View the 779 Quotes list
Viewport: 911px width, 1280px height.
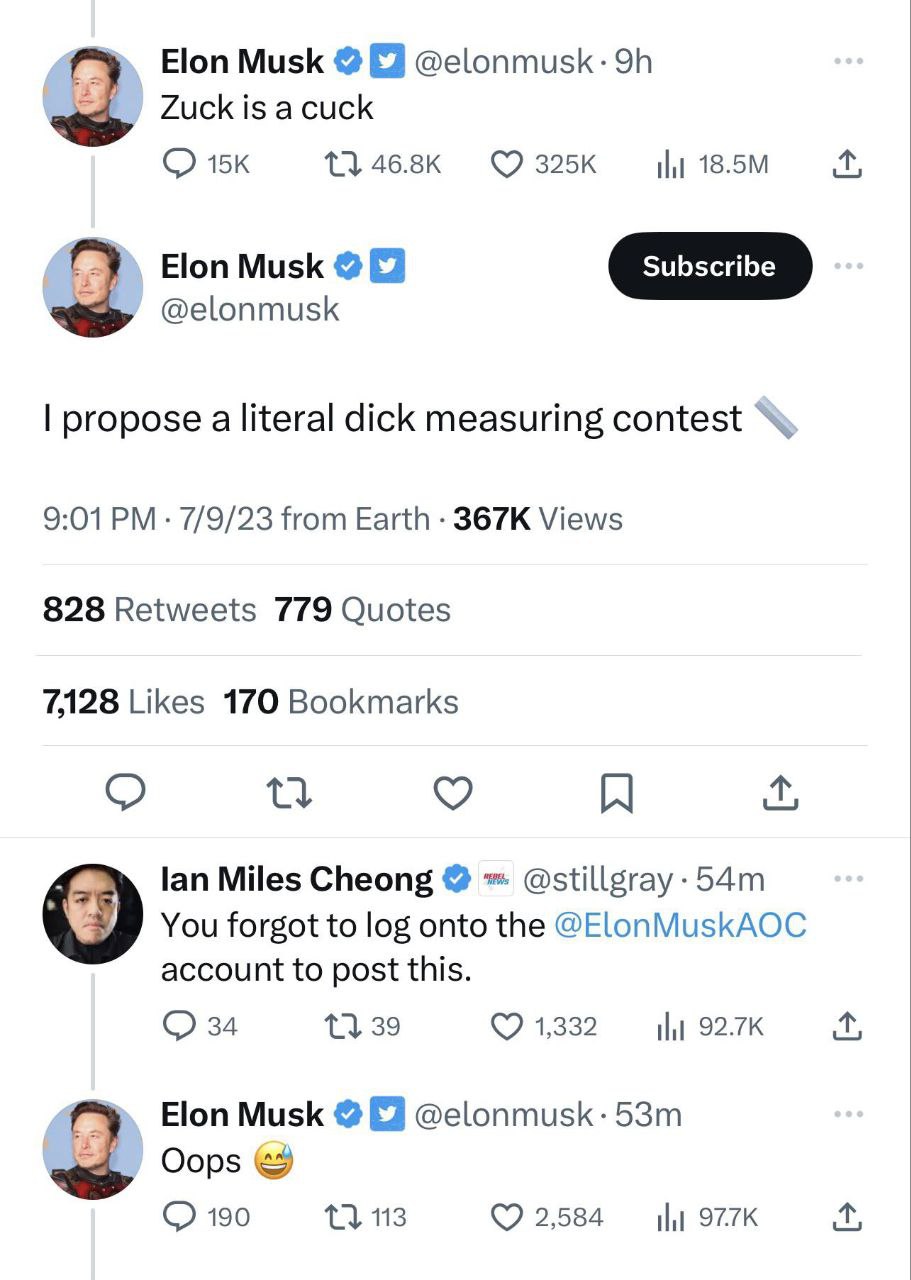[x=362, y=610]
